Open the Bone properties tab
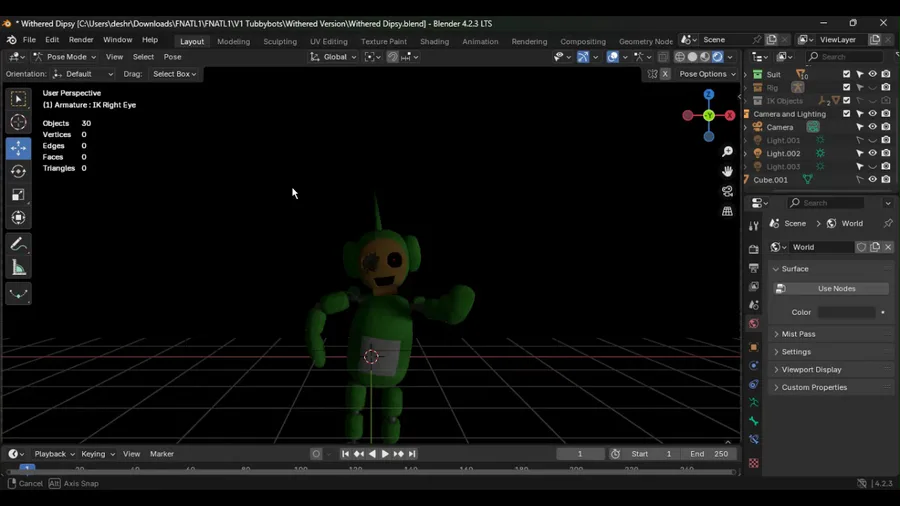This screenshot has height=506, width=900. point(754,421)
